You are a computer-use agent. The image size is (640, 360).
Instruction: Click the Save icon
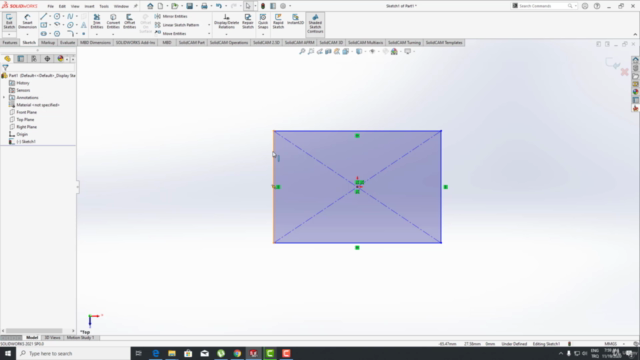[189, 6]
